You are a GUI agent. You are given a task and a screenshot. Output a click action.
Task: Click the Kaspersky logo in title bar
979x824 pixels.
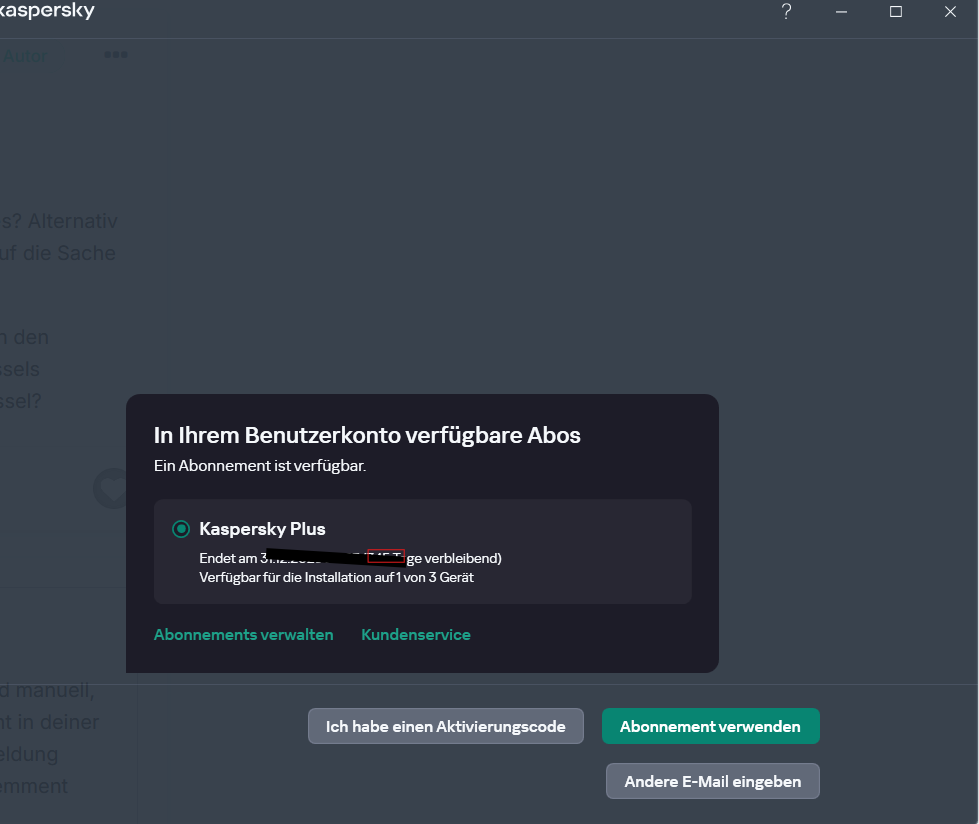[47, 11]
